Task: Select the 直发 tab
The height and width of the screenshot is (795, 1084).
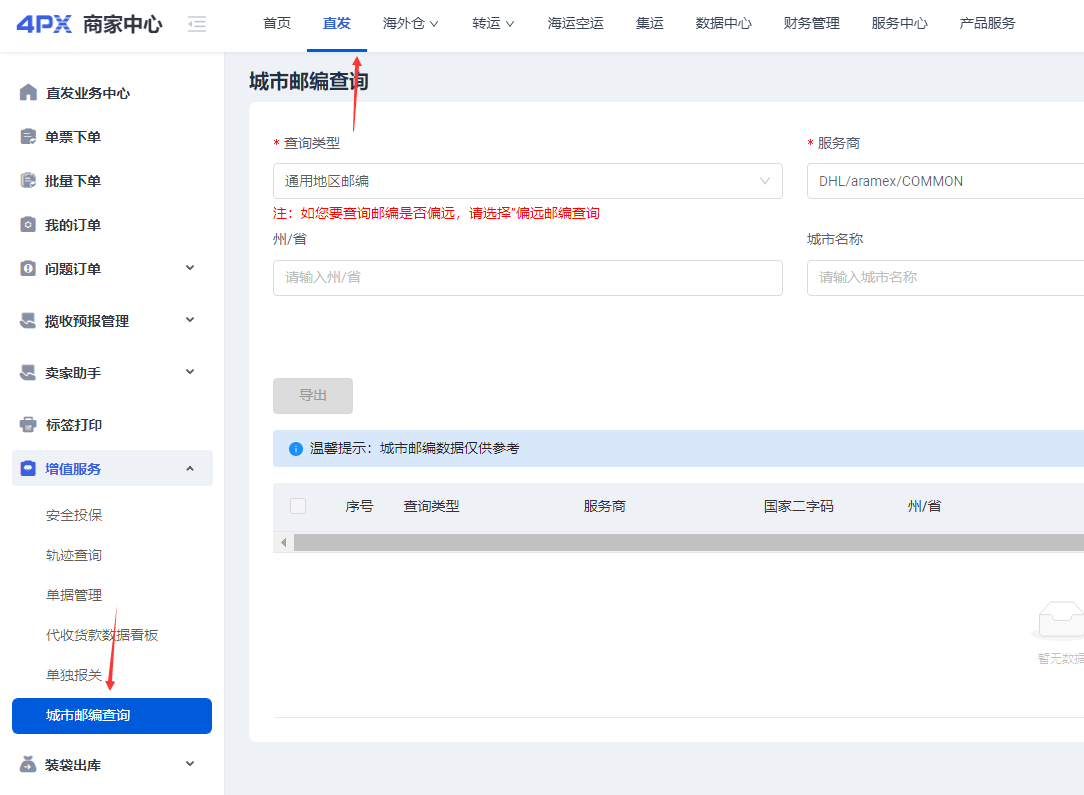Action: coord(337,24)
